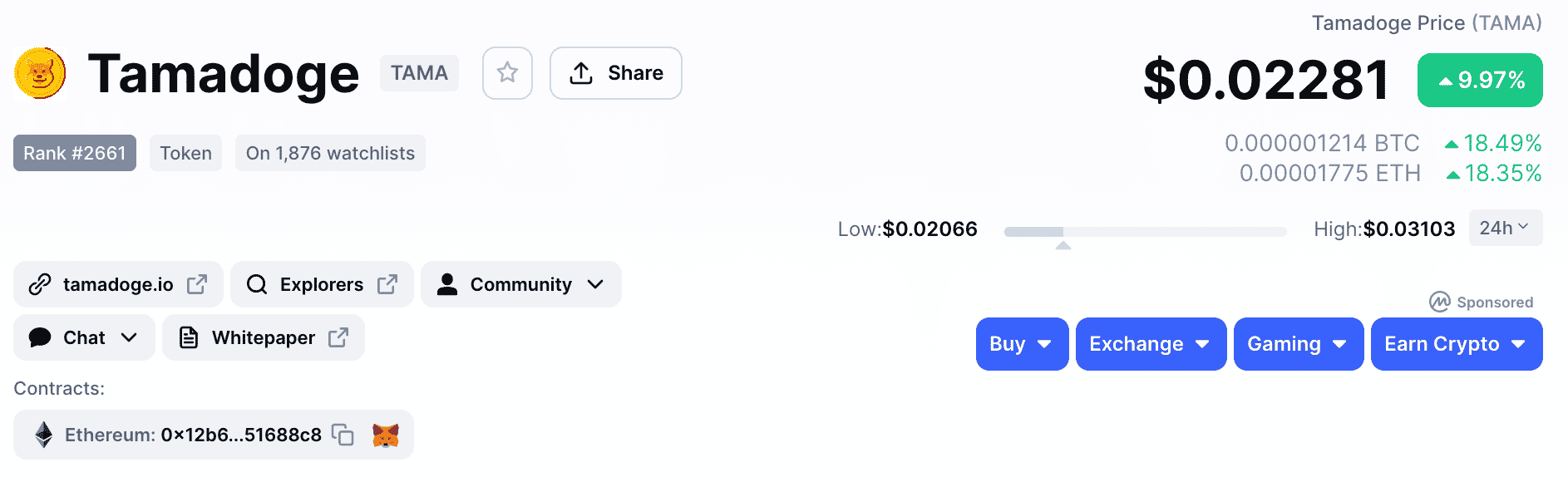Expand the Community dropdown
Screen dimensions: 1568x482
tap(521, 284)
